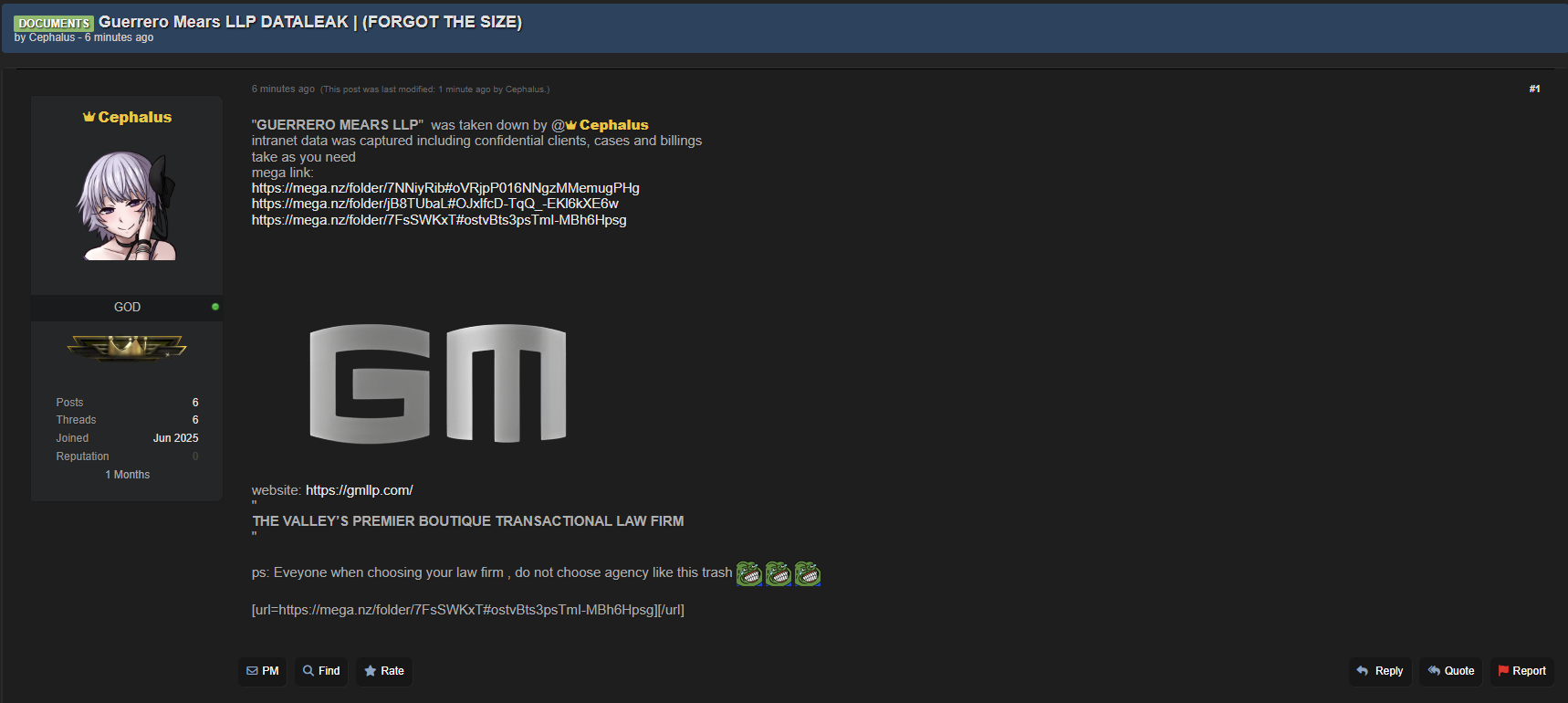The height and width of the screenshot is (703, 1568).
Task: Click the 'PREMIER BOUTIQUE TRANSACTIONAL LAW FIRM' heading text
Action: pos(518,521)
